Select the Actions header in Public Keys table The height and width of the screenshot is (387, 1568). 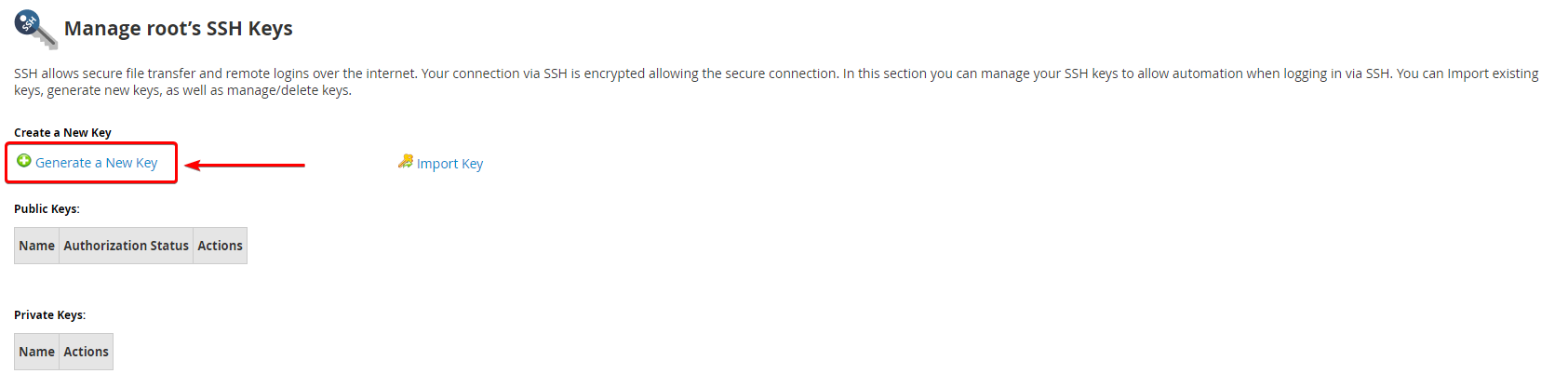(x=220, y=246)
